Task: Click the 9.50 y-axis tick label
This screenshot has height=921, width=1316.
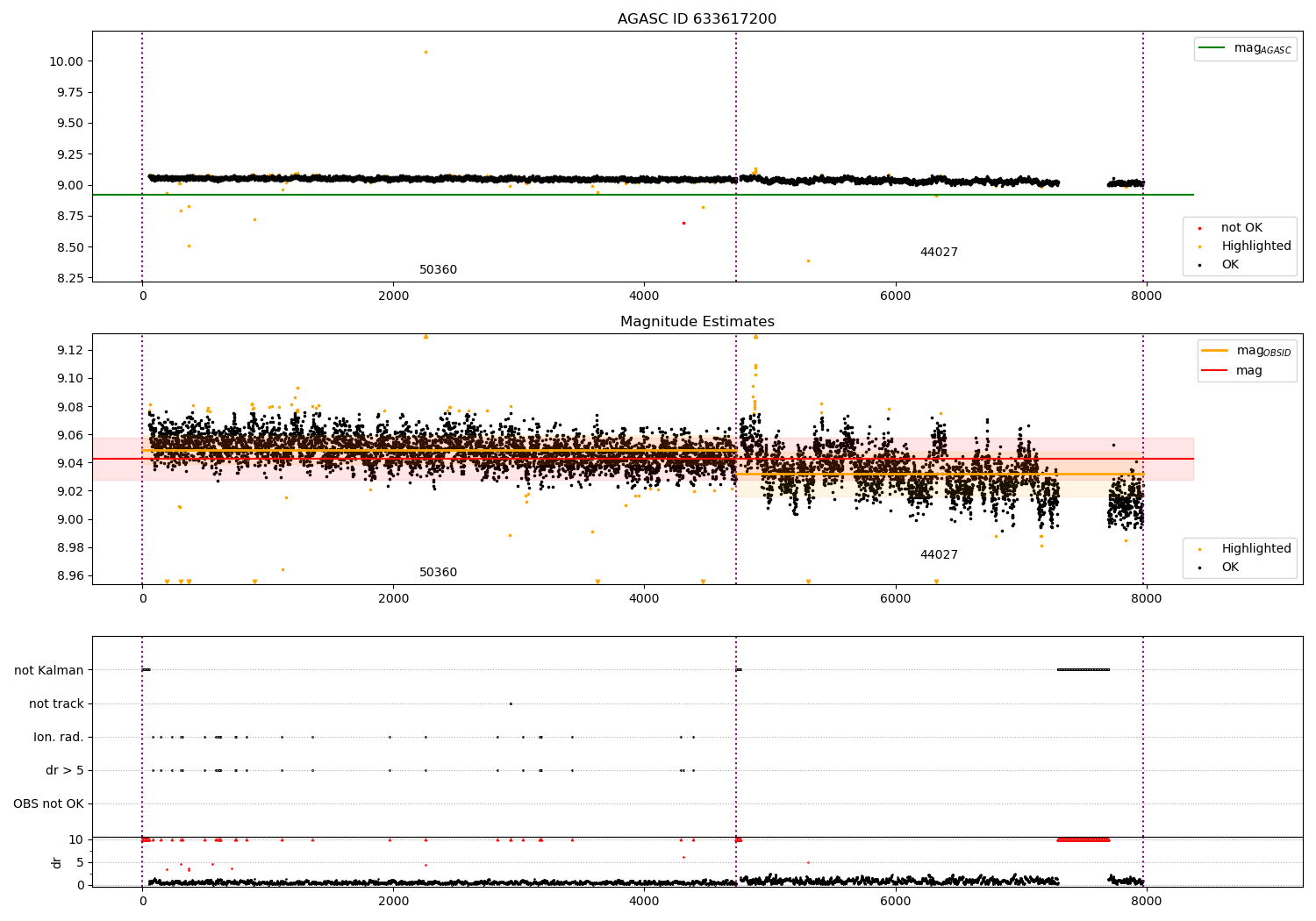Action: click(69, 124)
